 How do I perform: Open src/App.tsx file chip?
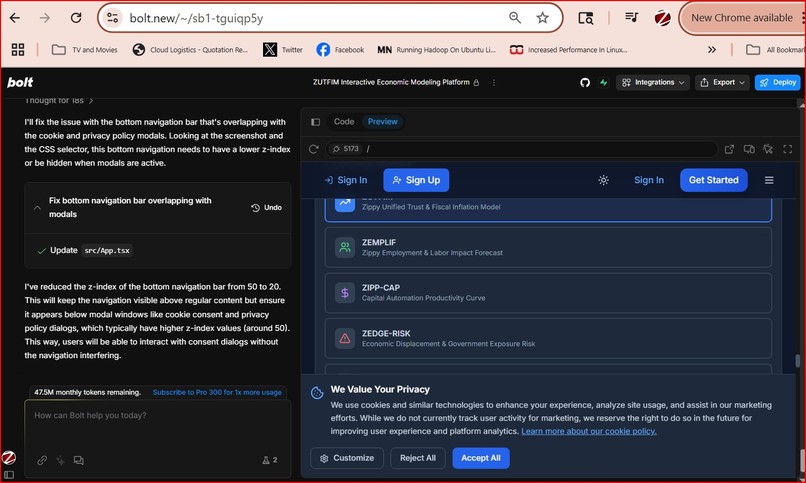107,250
